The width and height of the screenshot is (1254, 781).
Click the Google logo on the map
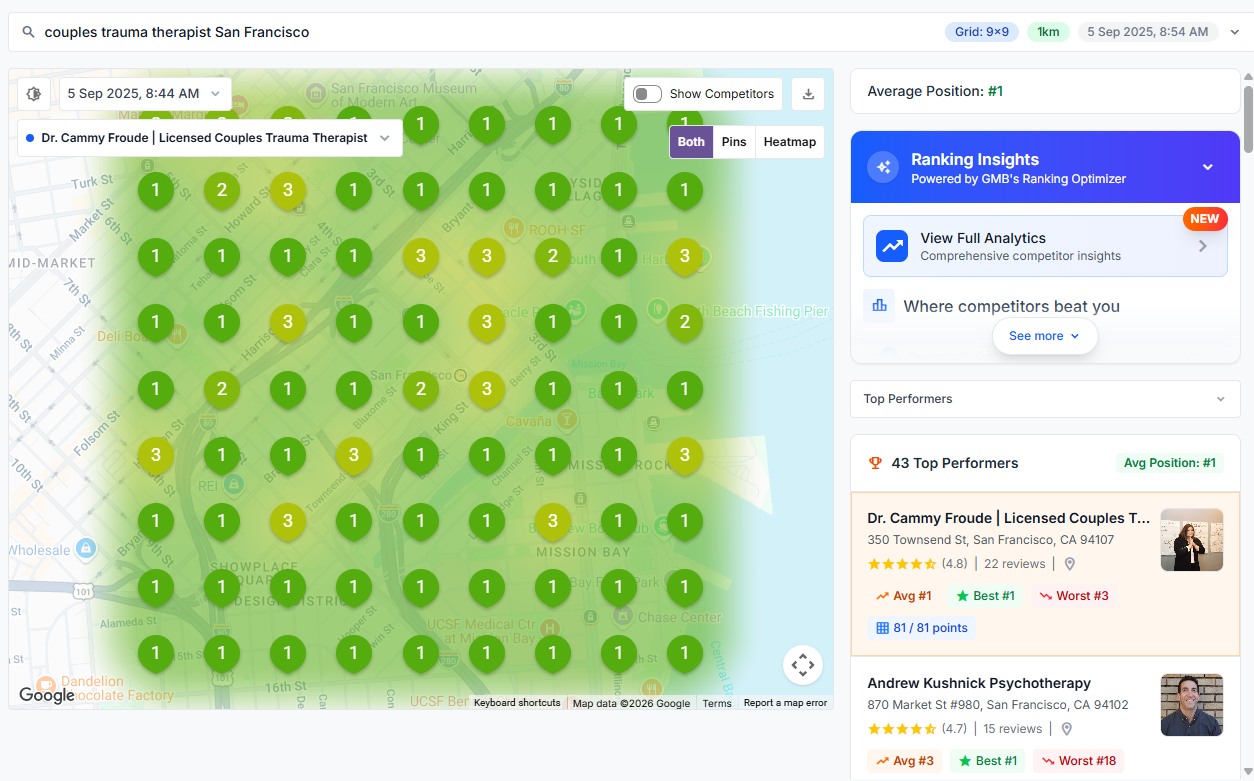47,695
